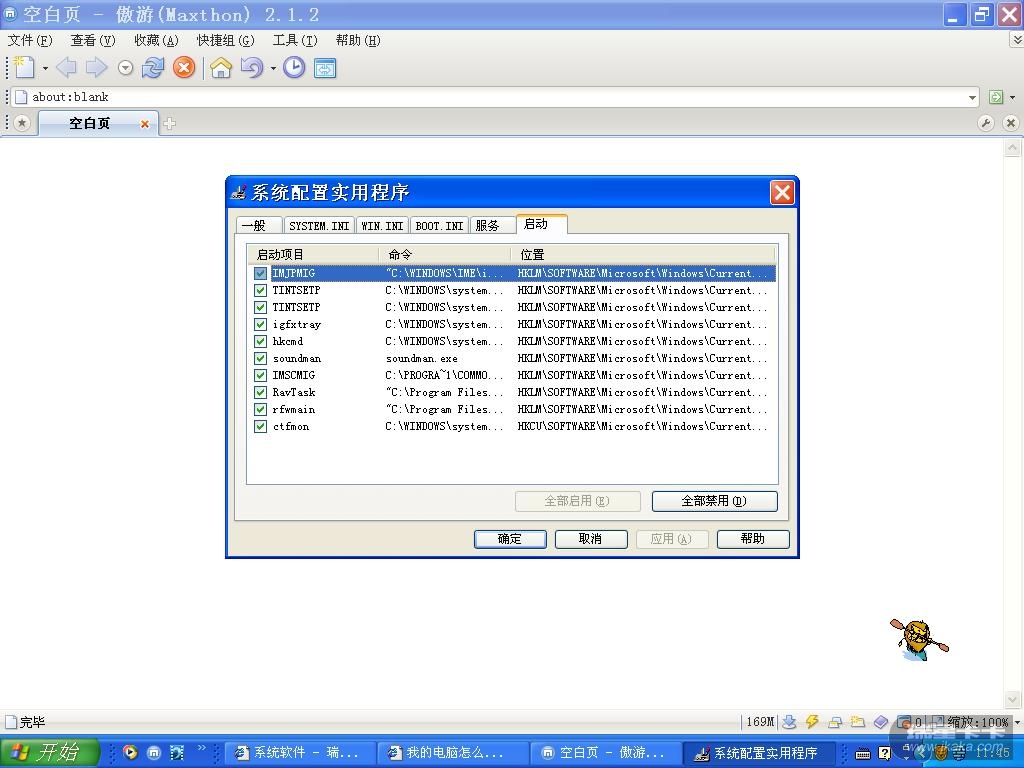Click the 开始 Start button

50,752
